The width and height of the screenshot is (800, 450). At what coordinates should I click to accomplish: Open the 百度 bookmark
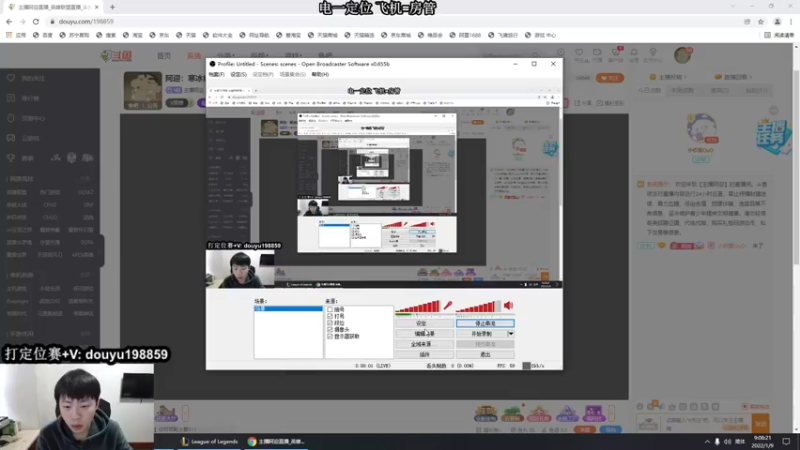pyautogui.click(x=43, y=35)
